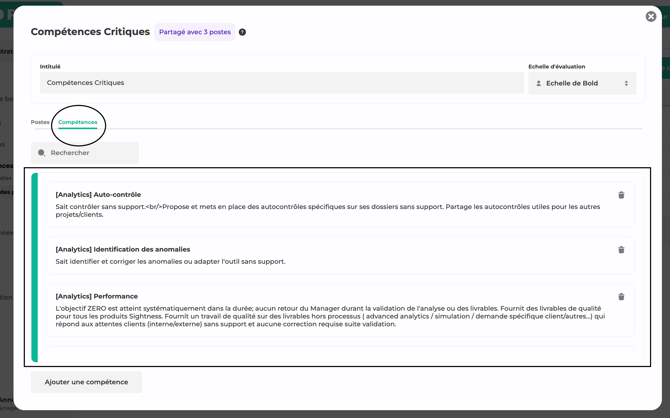Open the Echelle de Bold dropdown
Viewport: 670px width, 418px height.
582,84
